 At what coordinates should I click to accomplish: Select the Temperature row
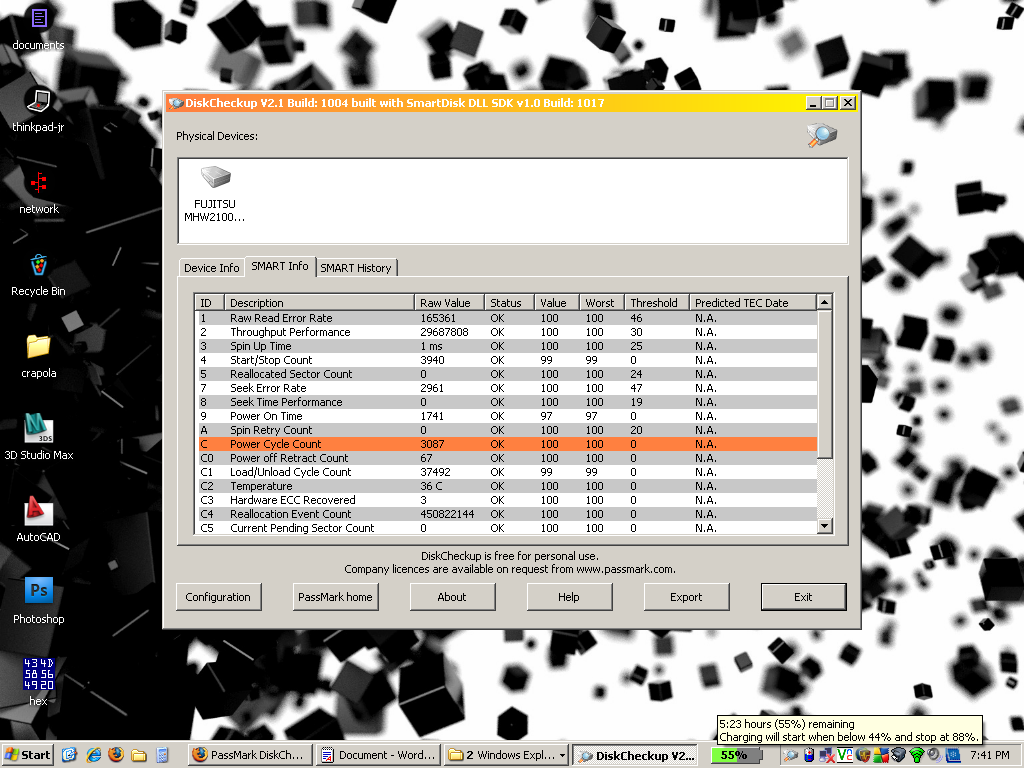(507, 486)
